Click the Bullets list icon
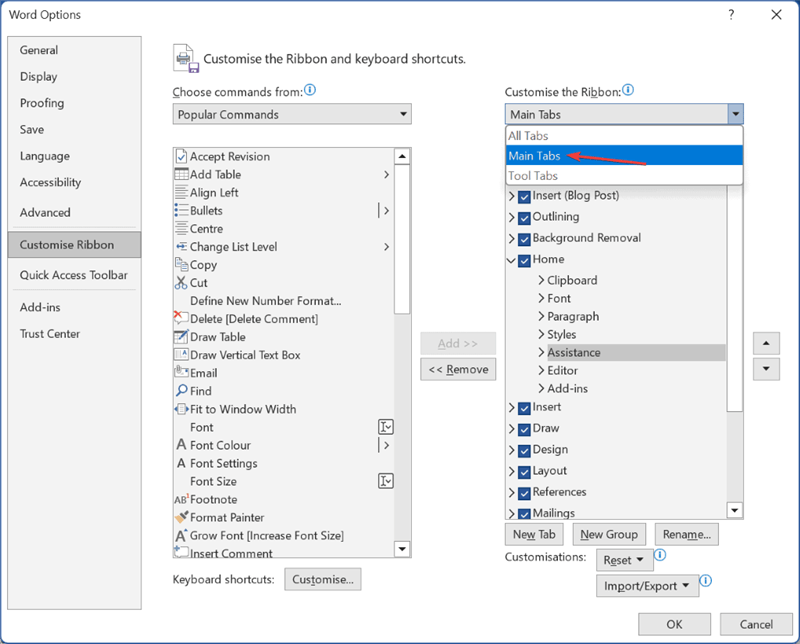 [181, 210]
